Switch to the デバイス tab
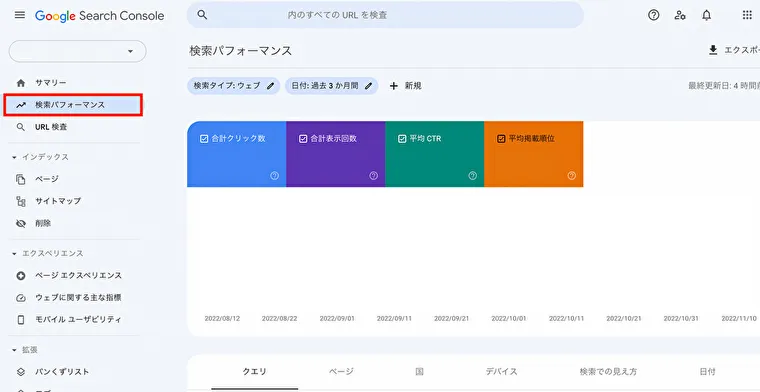The image size is (760, 392). click(502, 372)
